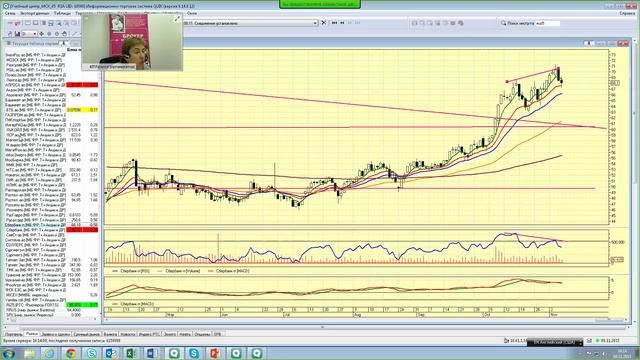Select the hand pan tool

(64, 34)
